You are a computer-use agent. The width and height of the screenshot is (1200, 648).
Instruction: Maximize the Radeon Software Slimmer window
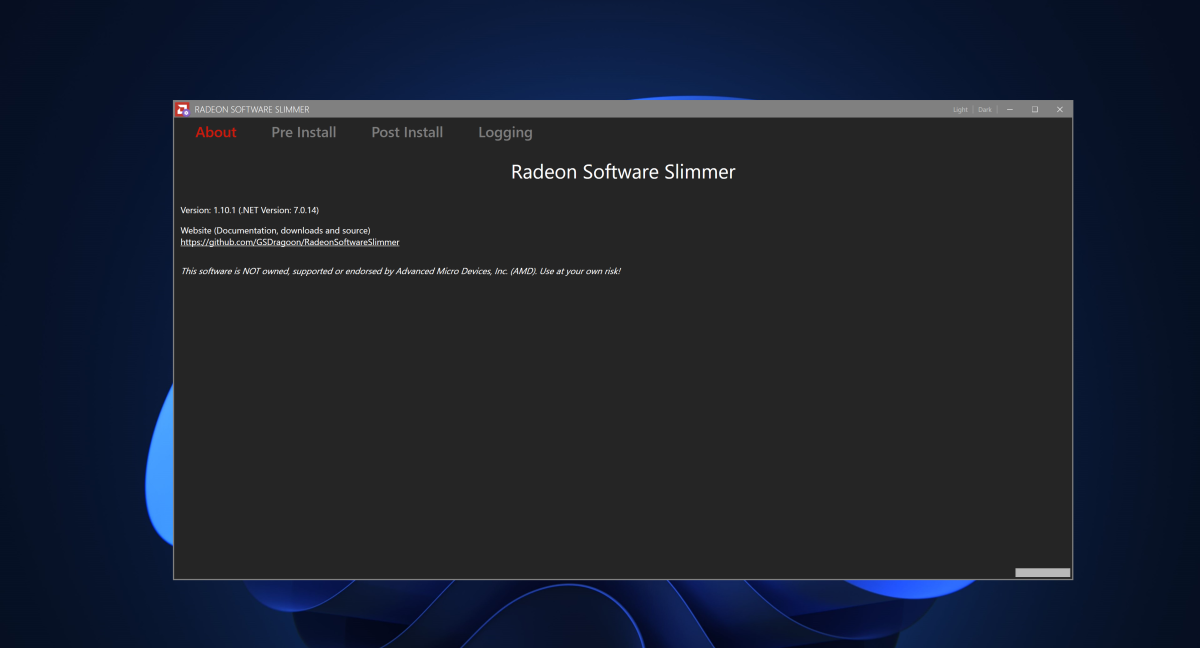tap(1035, 109)
